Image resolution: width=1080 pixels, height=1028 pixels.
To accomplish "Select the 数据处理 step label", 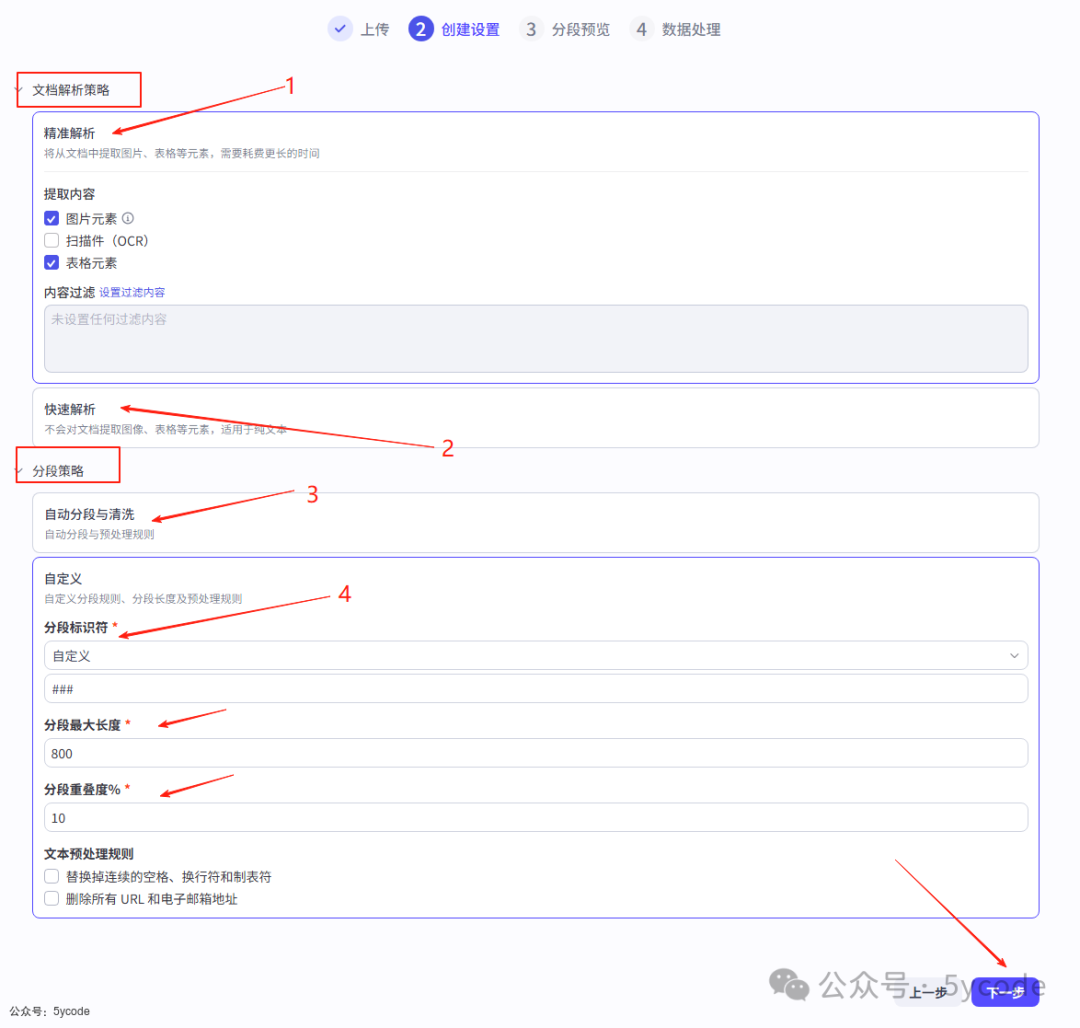I will pos(691,30).
